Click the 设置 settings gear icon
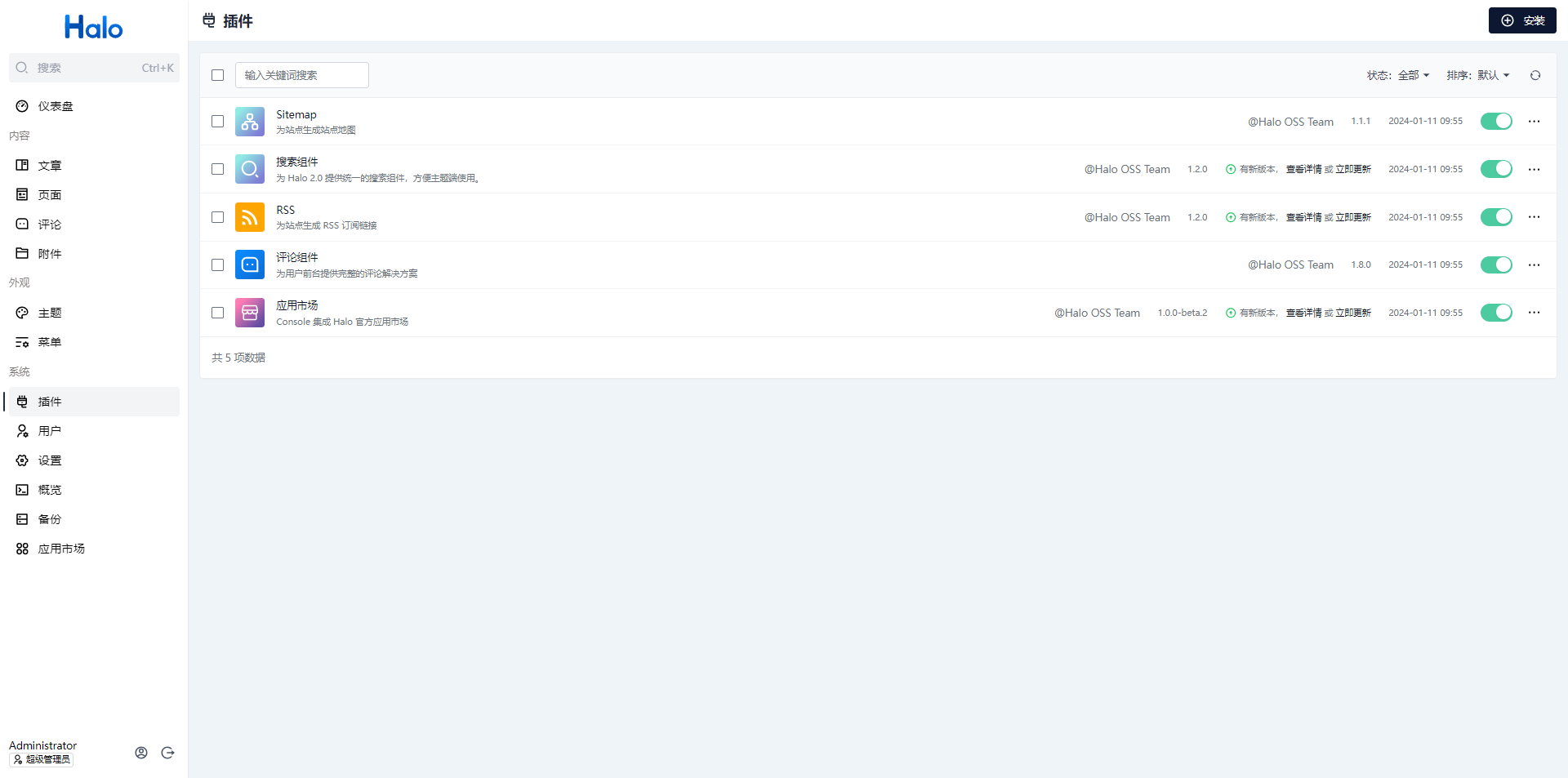The image size is (1568, 778). (22, 460)
